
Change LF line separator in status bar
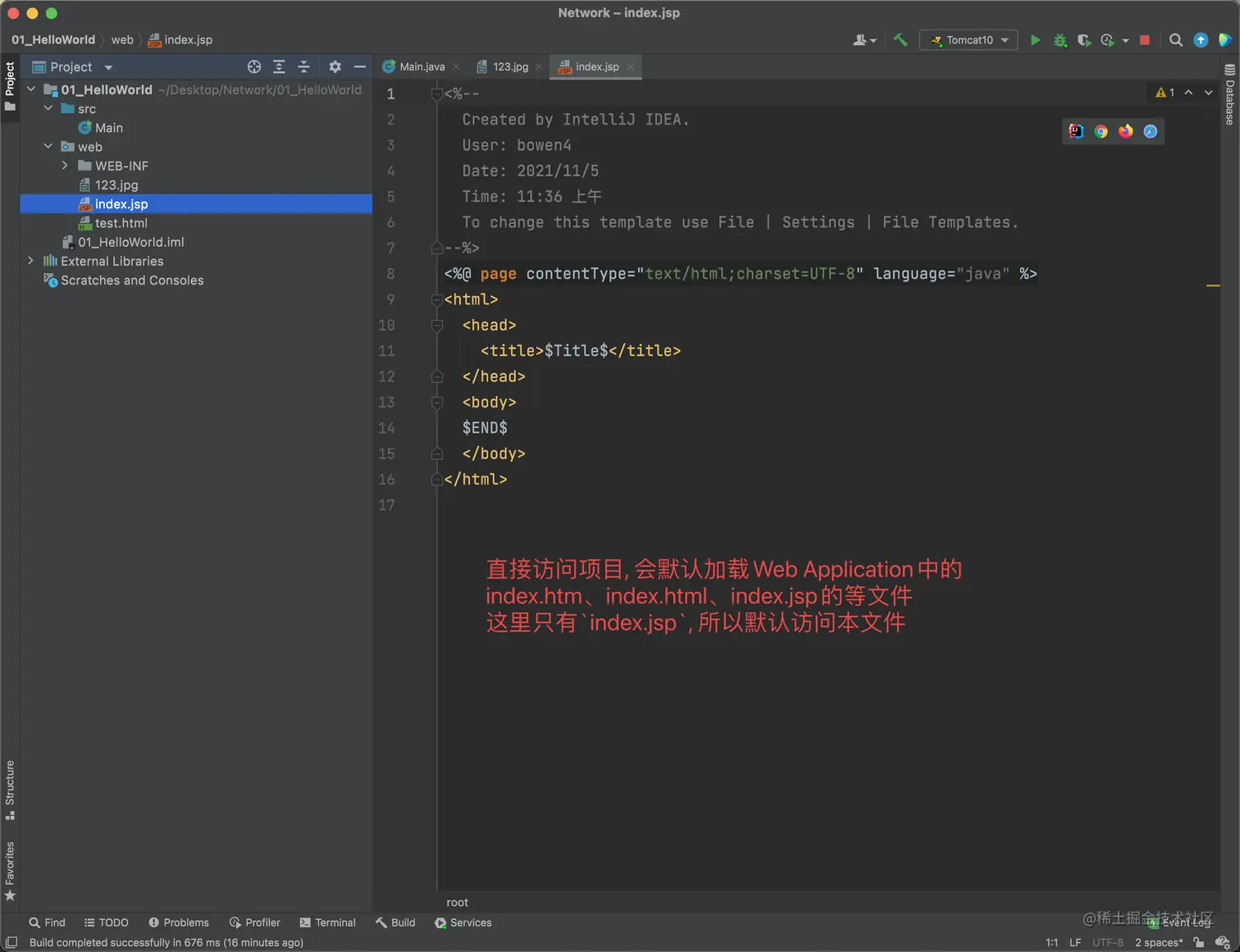[x=1074, y=942]
